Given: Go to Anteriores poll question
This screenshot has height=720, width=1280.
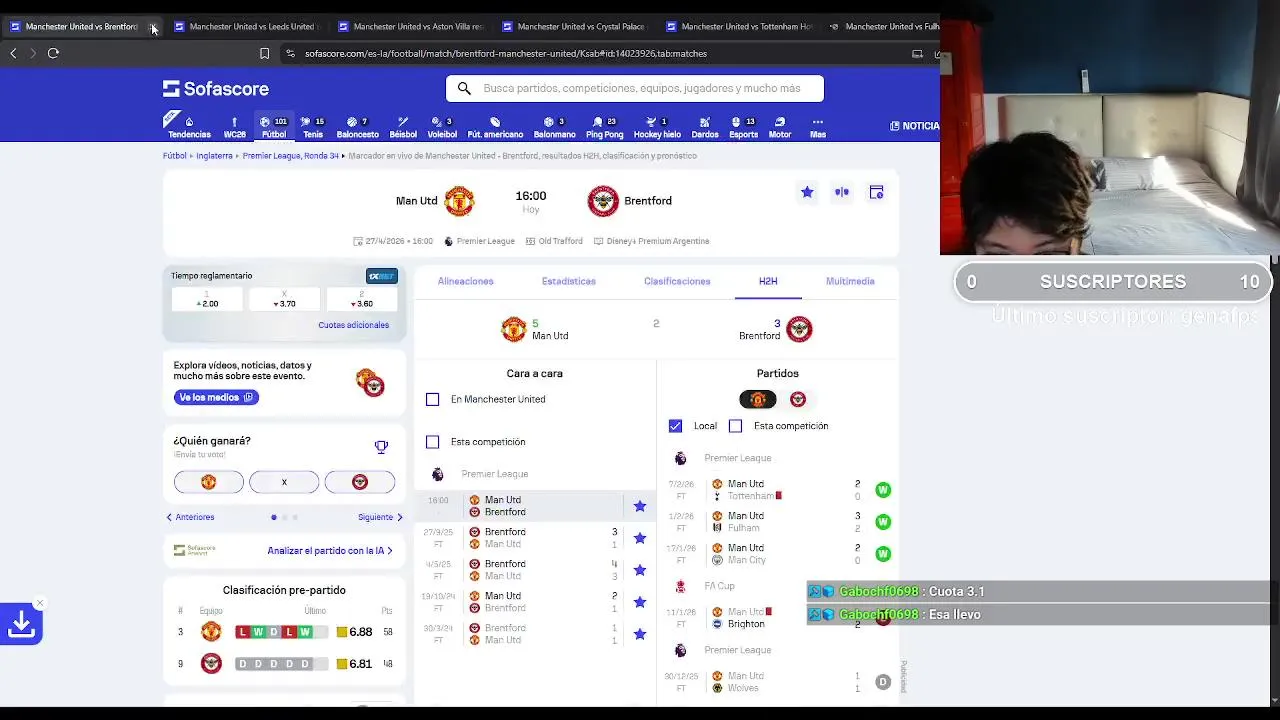Looking at the screenshot, I should 190,517.
